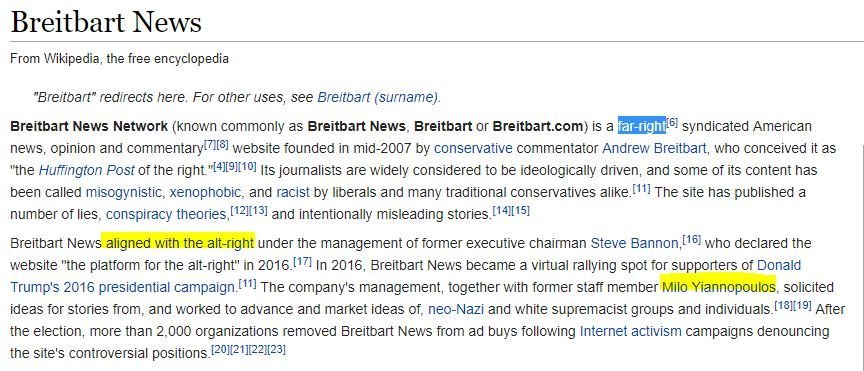Click the conspiracy theories link
The width and height of the screenshot is (864, 371).
[x=166, y=214]
